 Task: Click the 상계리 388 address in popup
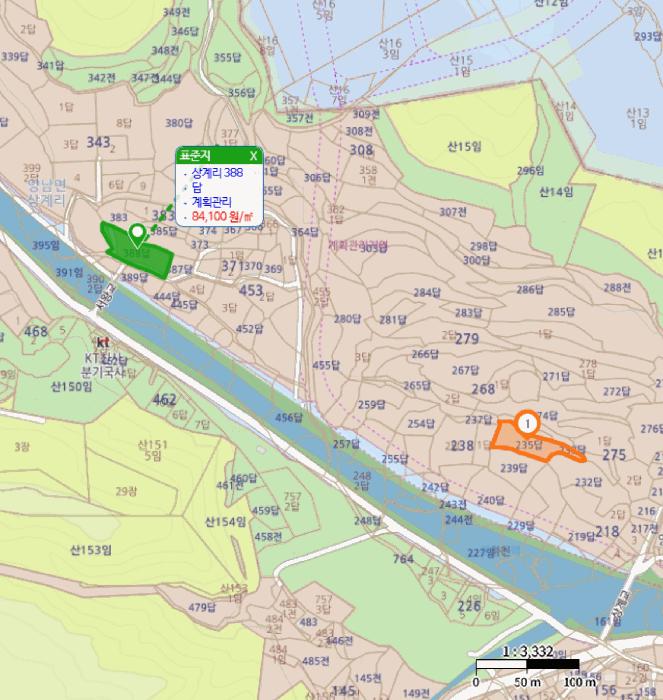click(x=217, y=173)
